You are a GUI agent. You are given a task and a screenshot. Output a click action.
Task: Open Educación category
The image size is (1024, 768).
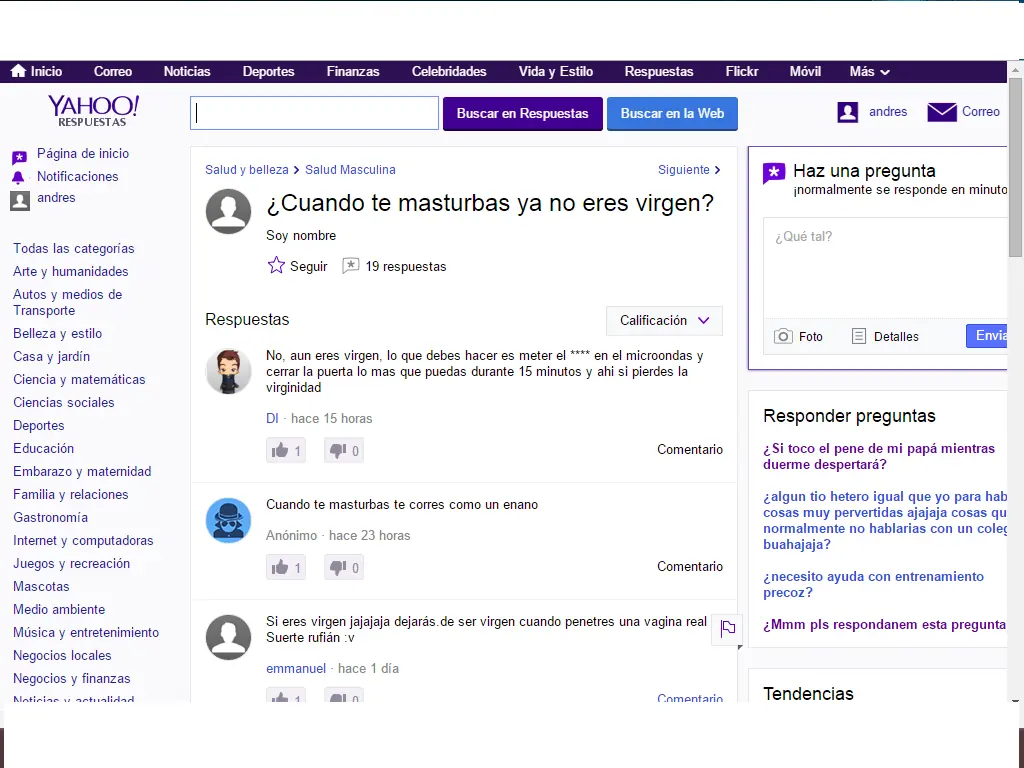[44, 449]
